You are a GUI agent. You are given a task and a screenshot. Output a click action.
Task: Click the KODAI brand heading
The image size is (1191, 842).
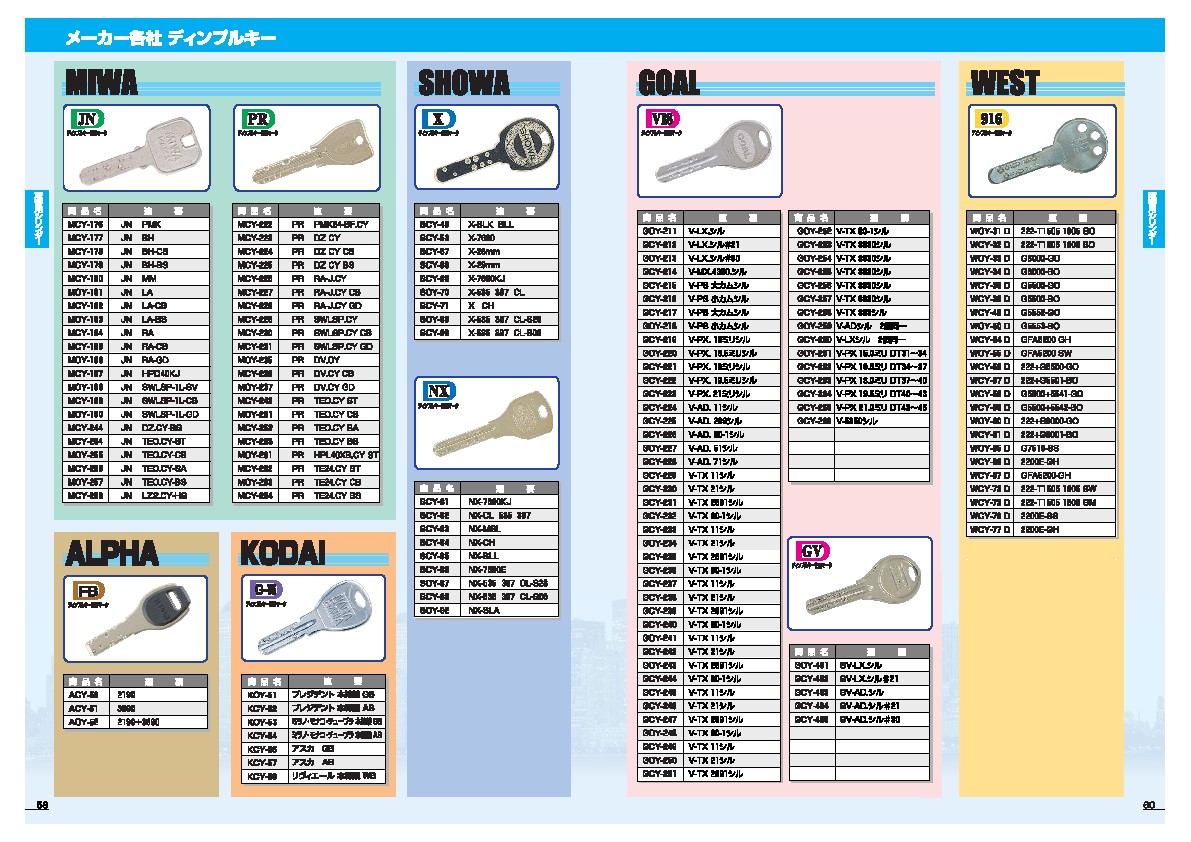click(283, 552)
